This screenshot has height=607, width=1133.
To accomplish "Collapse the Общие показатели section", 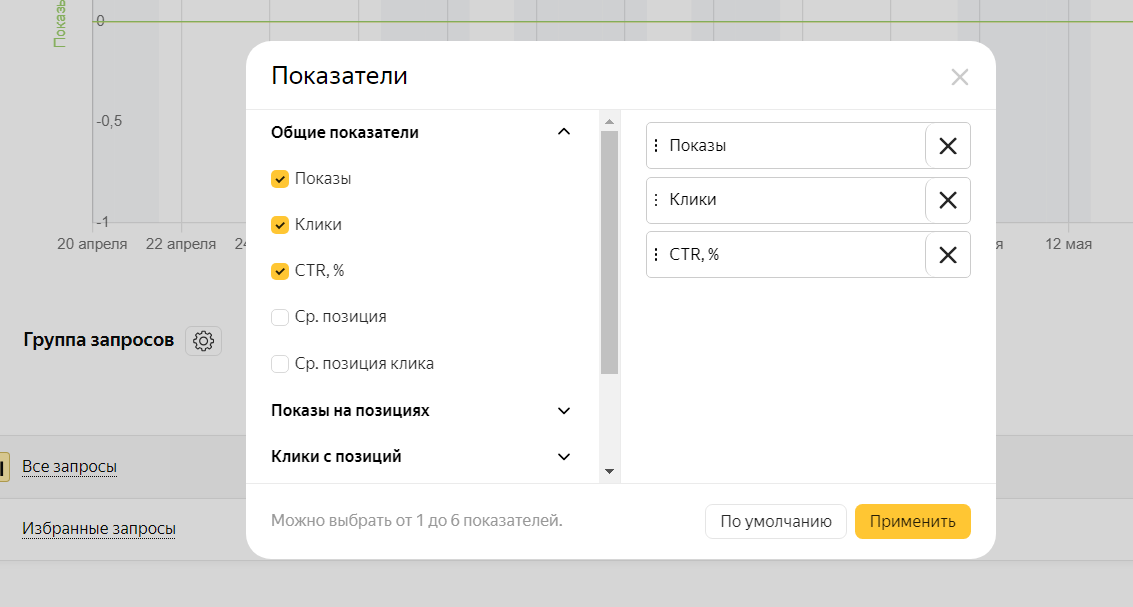I will point(563,131).
